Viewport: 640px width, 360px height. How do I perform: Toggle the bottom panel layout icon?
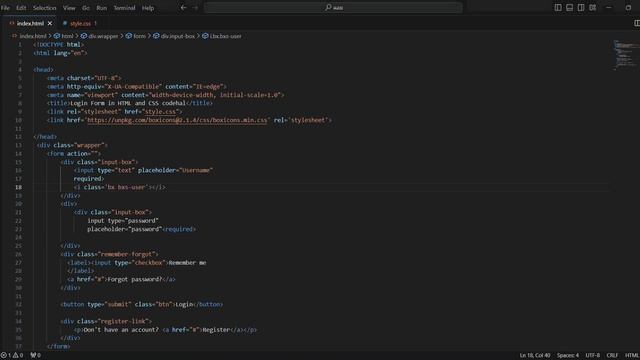point(569,7)
